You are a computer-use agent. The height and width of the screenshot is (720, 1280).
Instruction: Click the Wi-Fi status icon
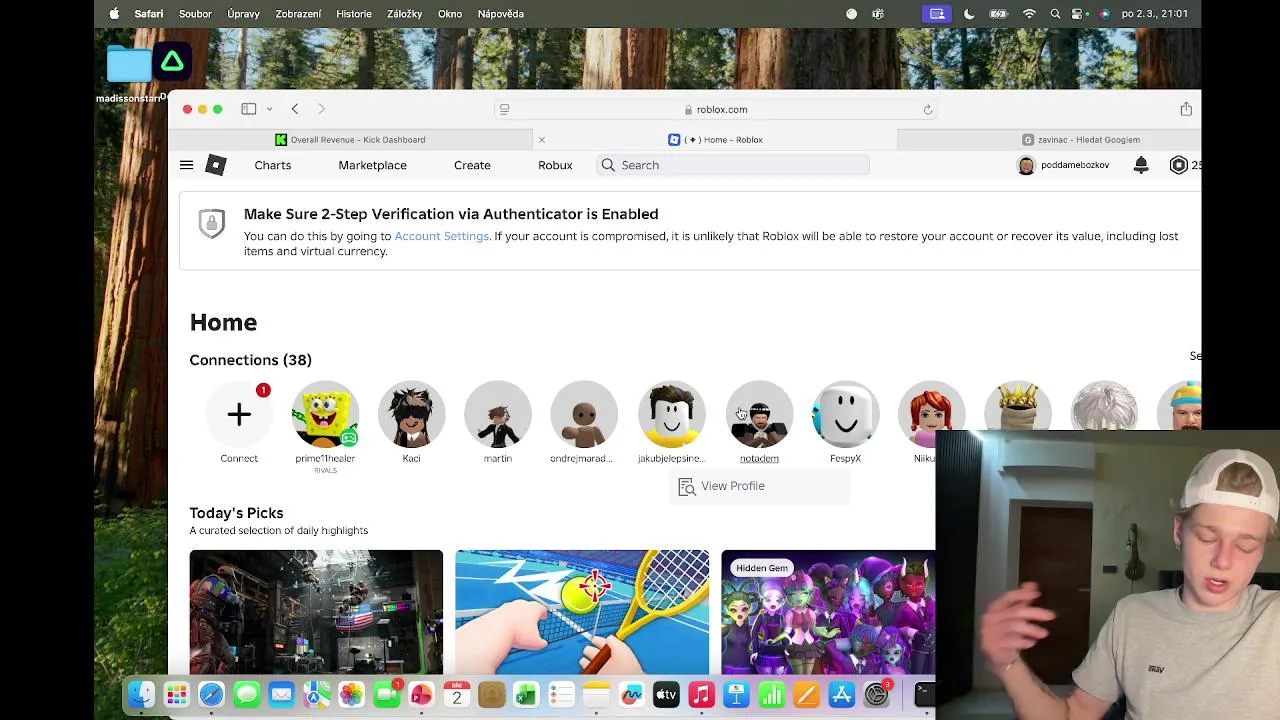[x=1029, y=14]
